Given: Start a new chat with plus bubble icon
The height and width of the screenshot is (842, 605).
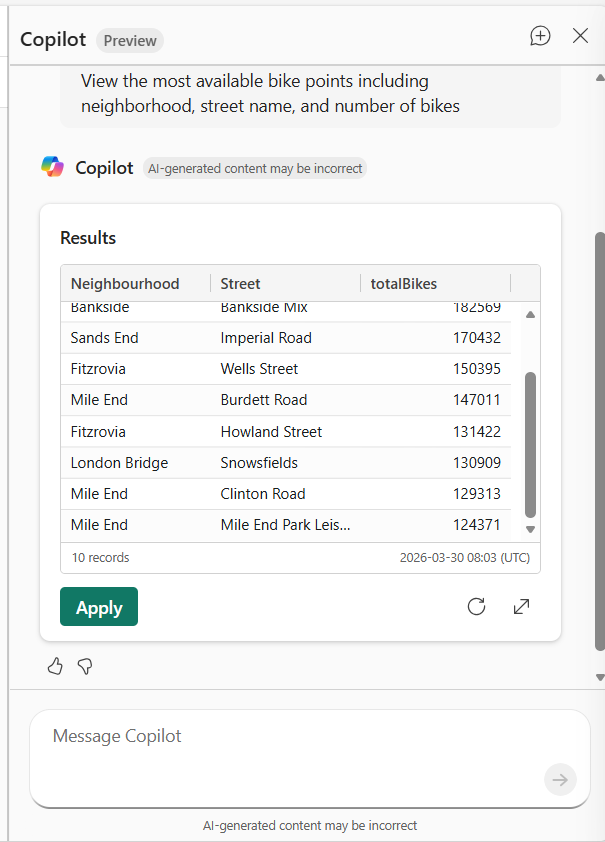Looking at the screenshot, I should 540,36.
